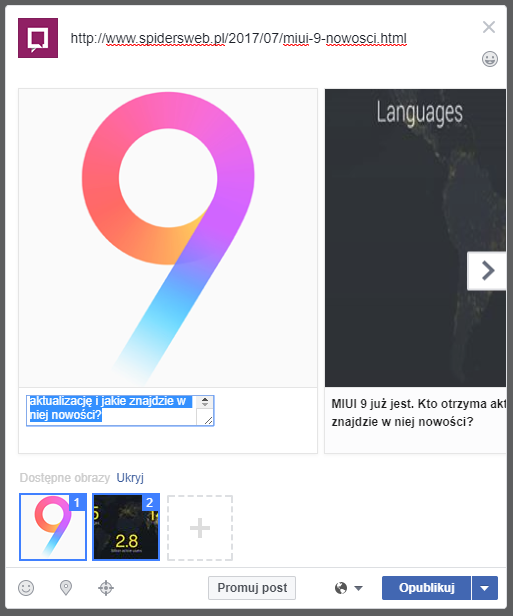This screenshot has width=513, height=616.
Task: Click the Languages carousel image
Action: (415, 238)
